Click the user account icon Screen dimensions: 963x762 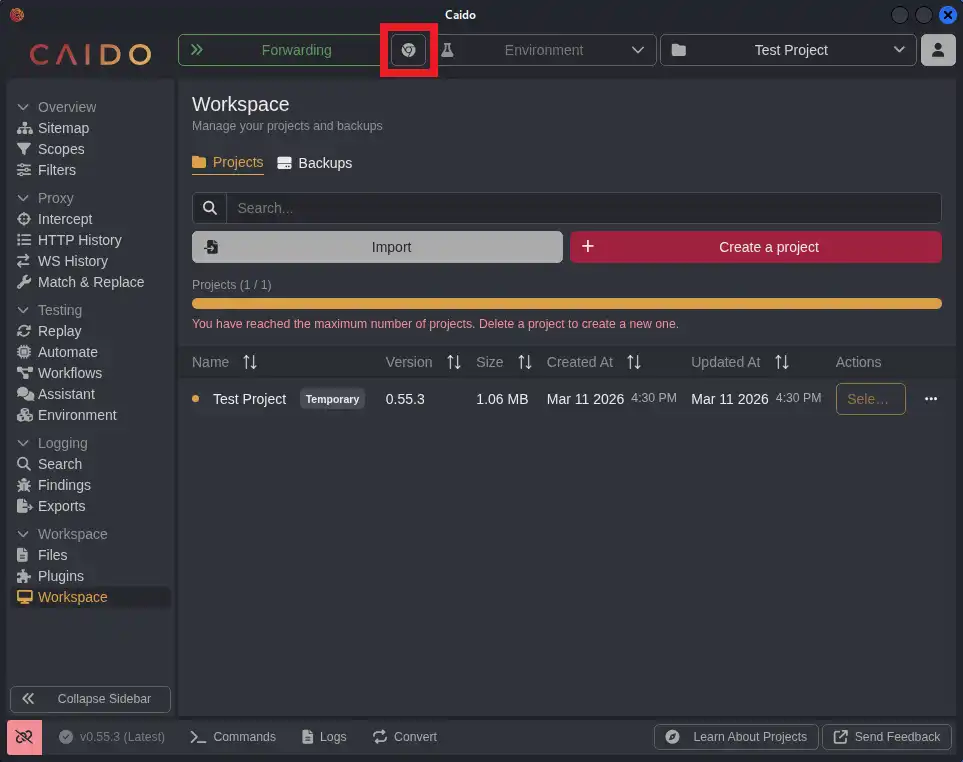coord(937,50)
